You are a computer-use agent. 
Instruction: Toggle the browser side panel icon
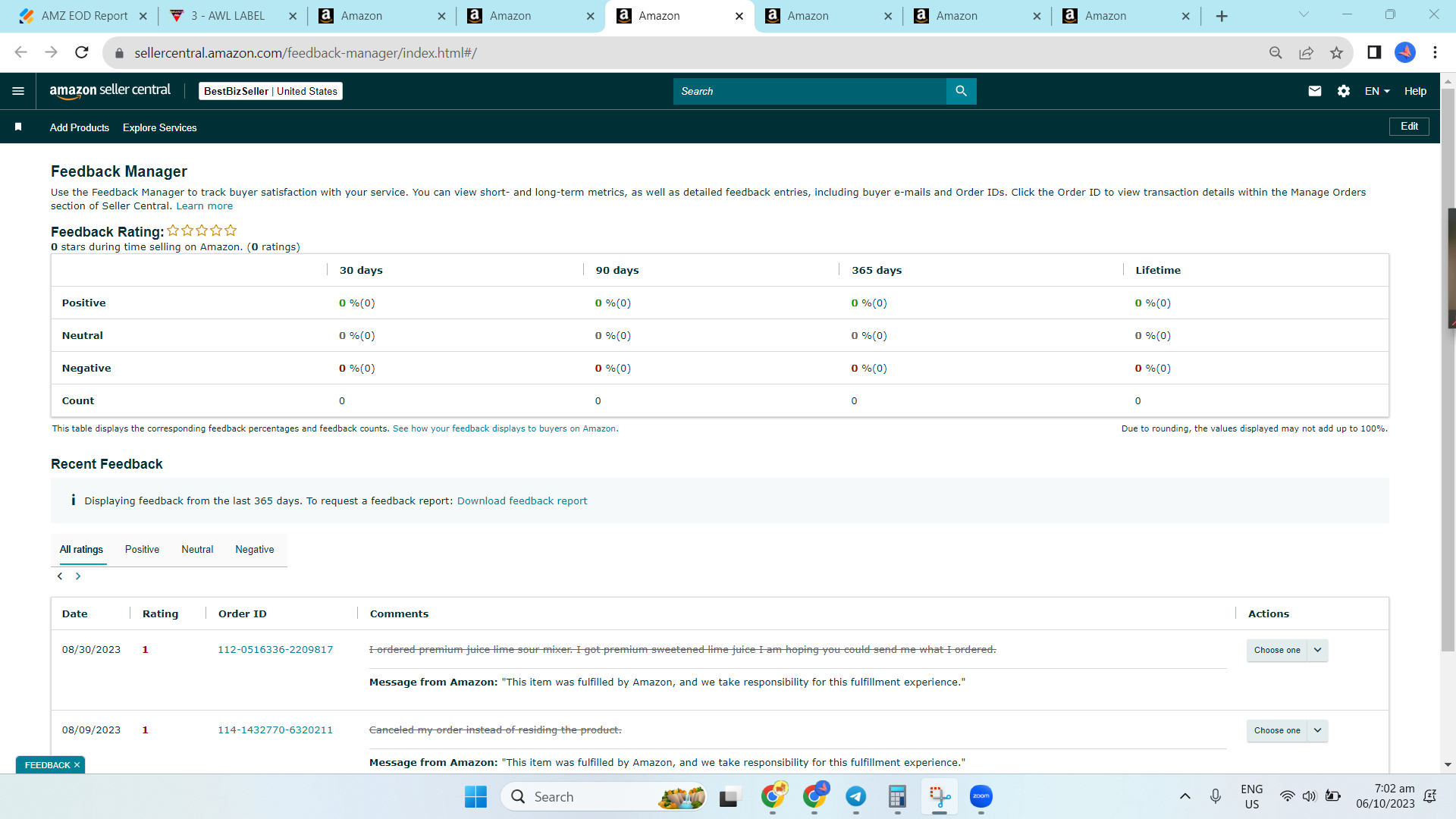pos(1374,52)
